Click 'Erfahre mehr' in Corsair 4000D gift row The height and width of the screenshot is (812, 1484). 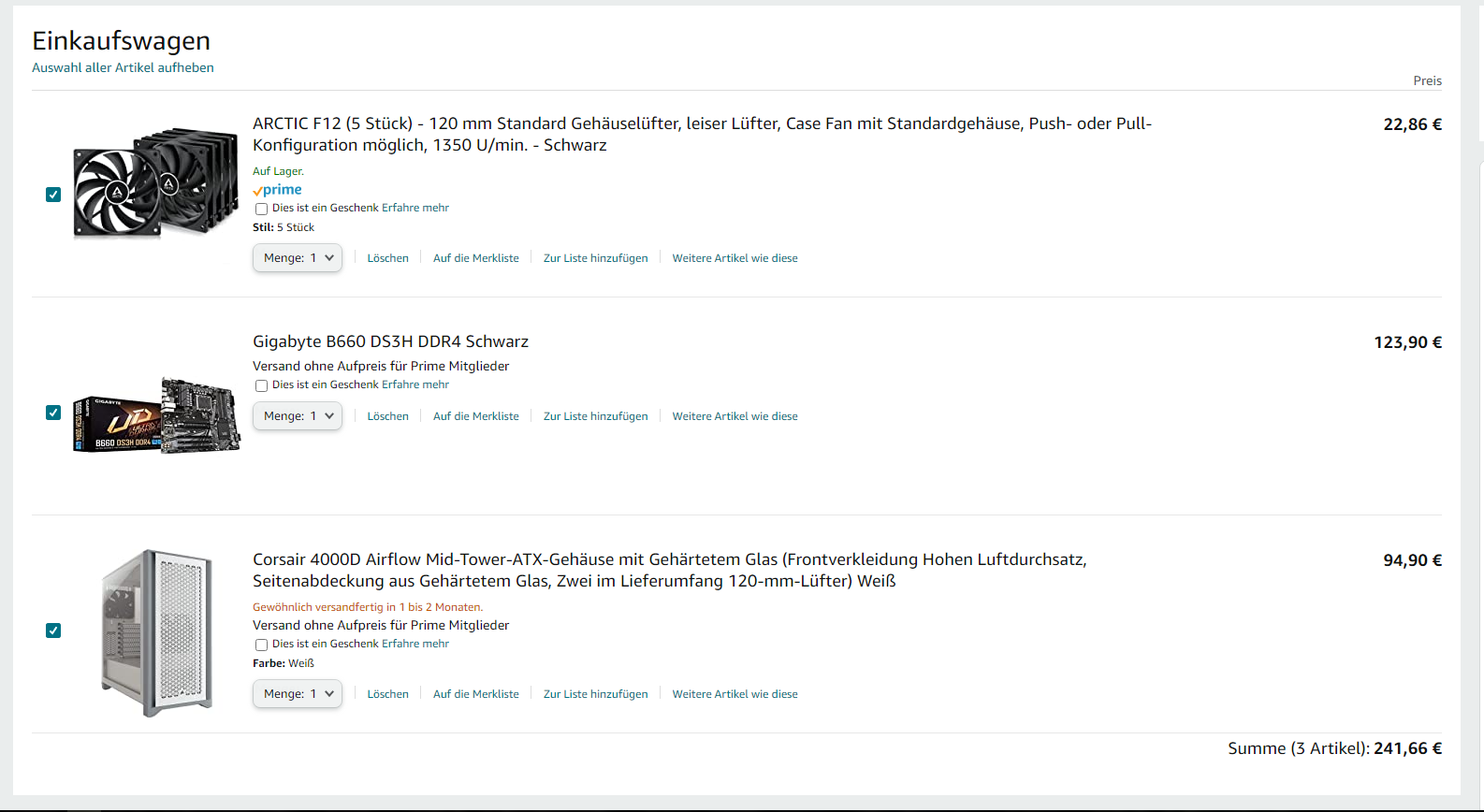point(415,644)
